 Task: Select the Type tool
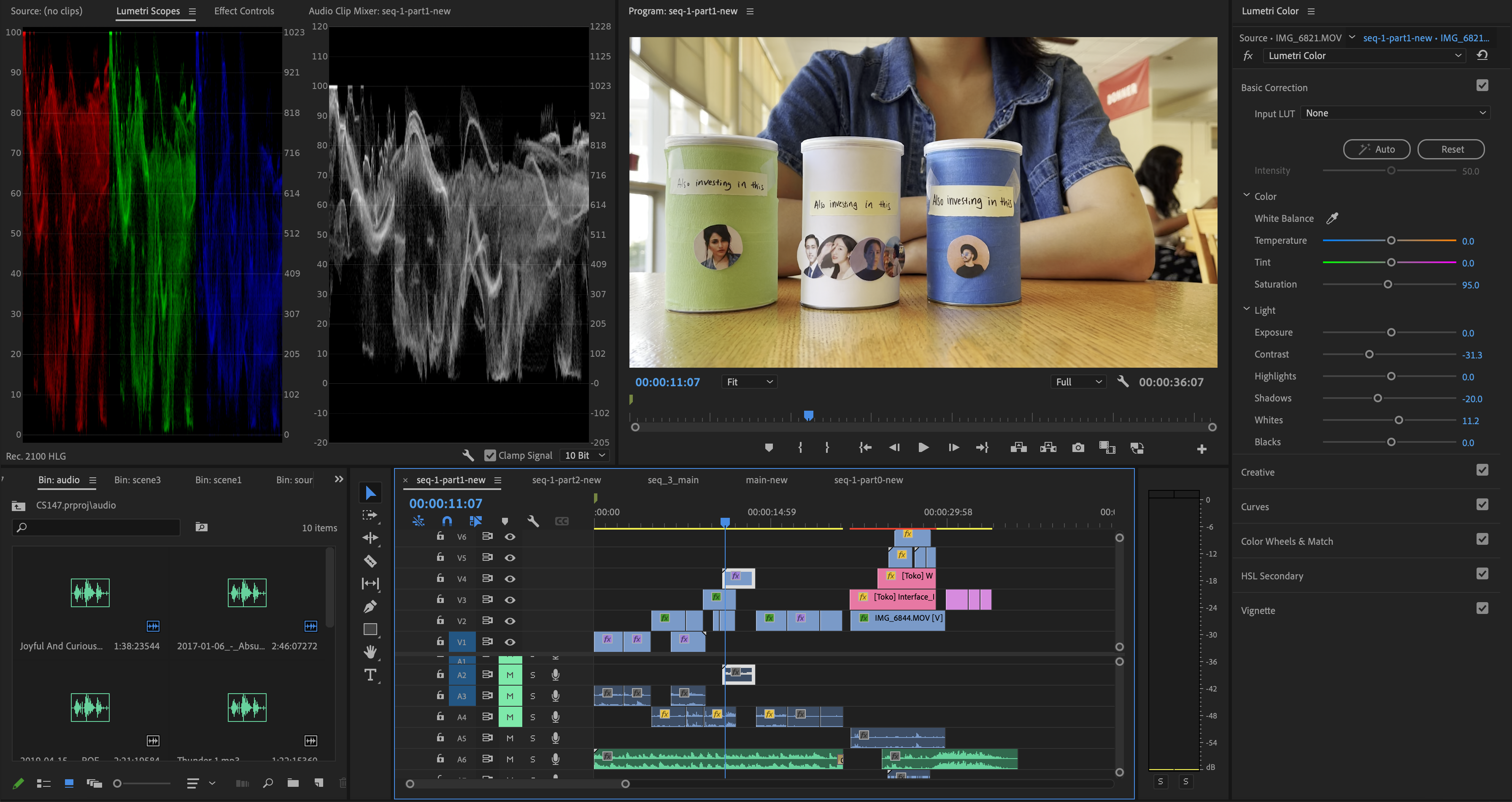(370, 675)
